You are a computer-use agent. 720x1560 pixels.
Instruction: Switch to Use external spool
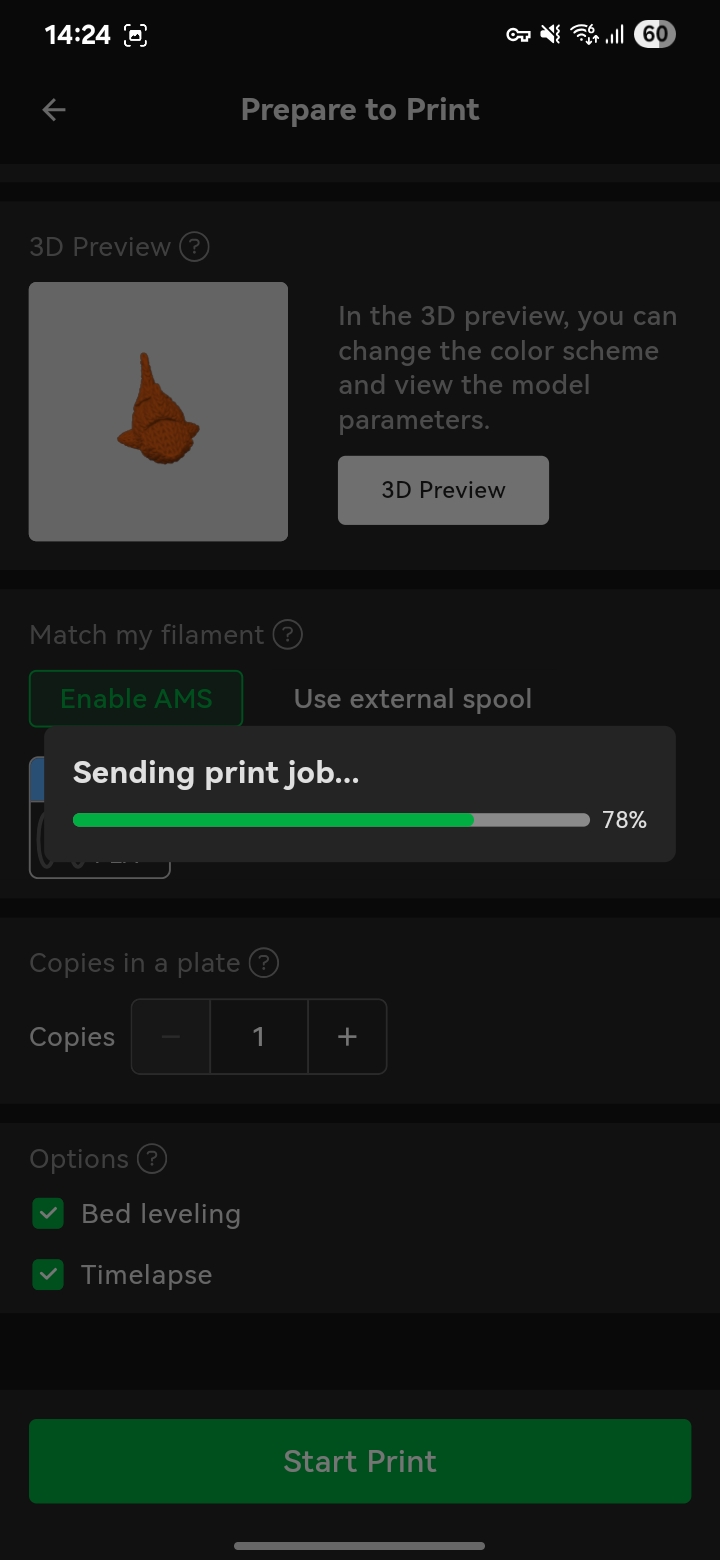pos(412,698)
